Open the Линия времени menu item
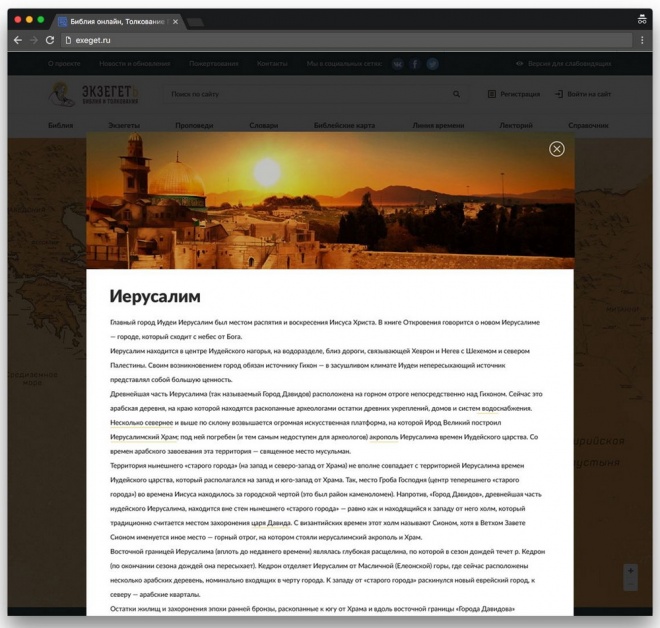This screenshot has width=660, height=628. [x=438, y=125]
